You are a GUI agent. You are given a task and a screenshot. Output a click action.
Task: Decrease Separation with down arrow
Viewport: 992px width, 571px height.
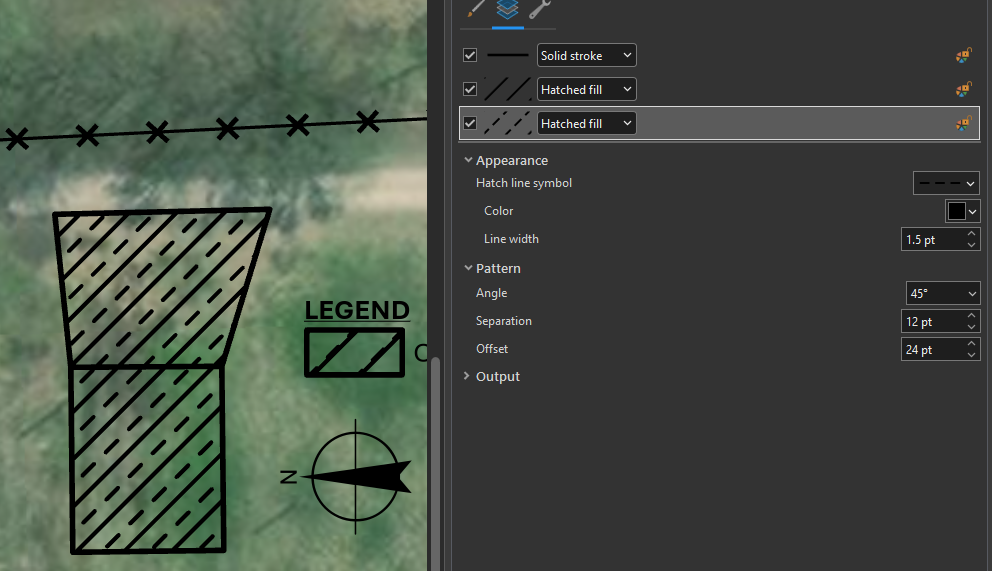point(972,327)
